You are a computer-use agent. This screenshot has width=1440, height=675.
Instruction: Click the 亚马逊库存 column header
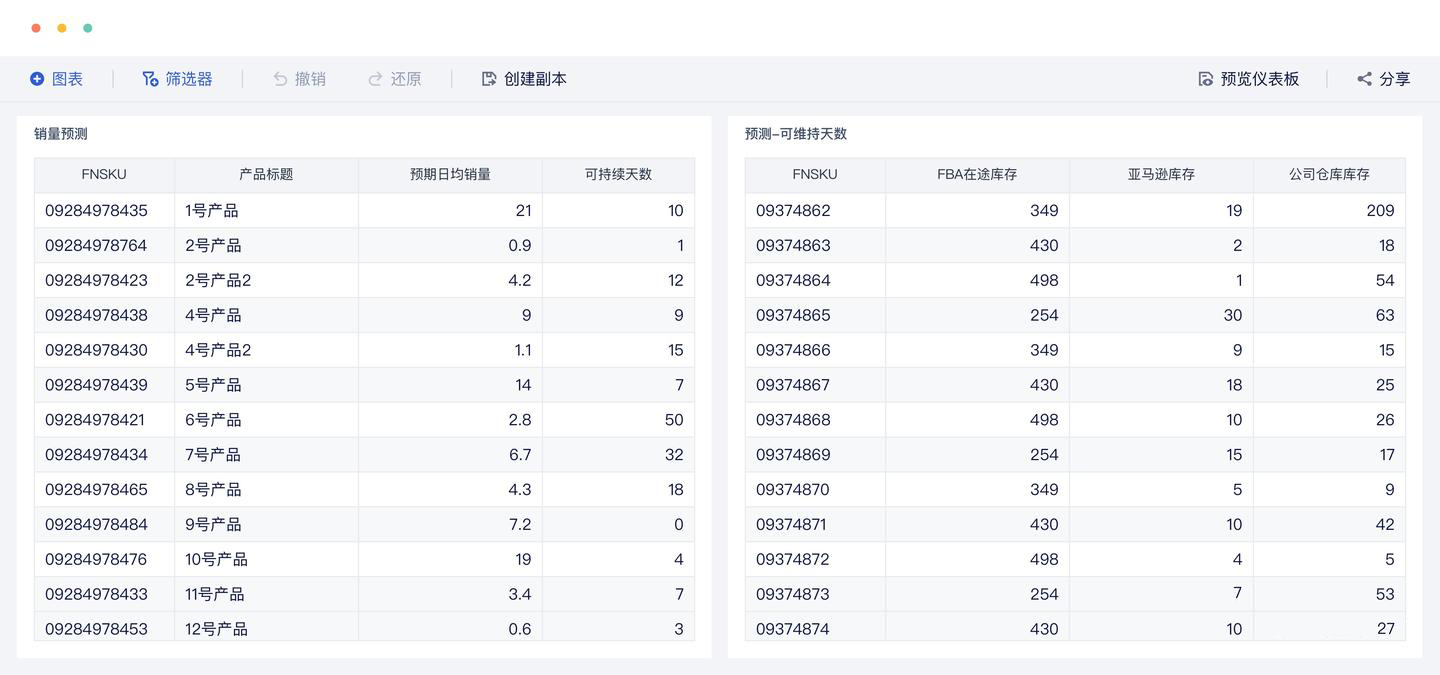click(x=1161, y=174)
